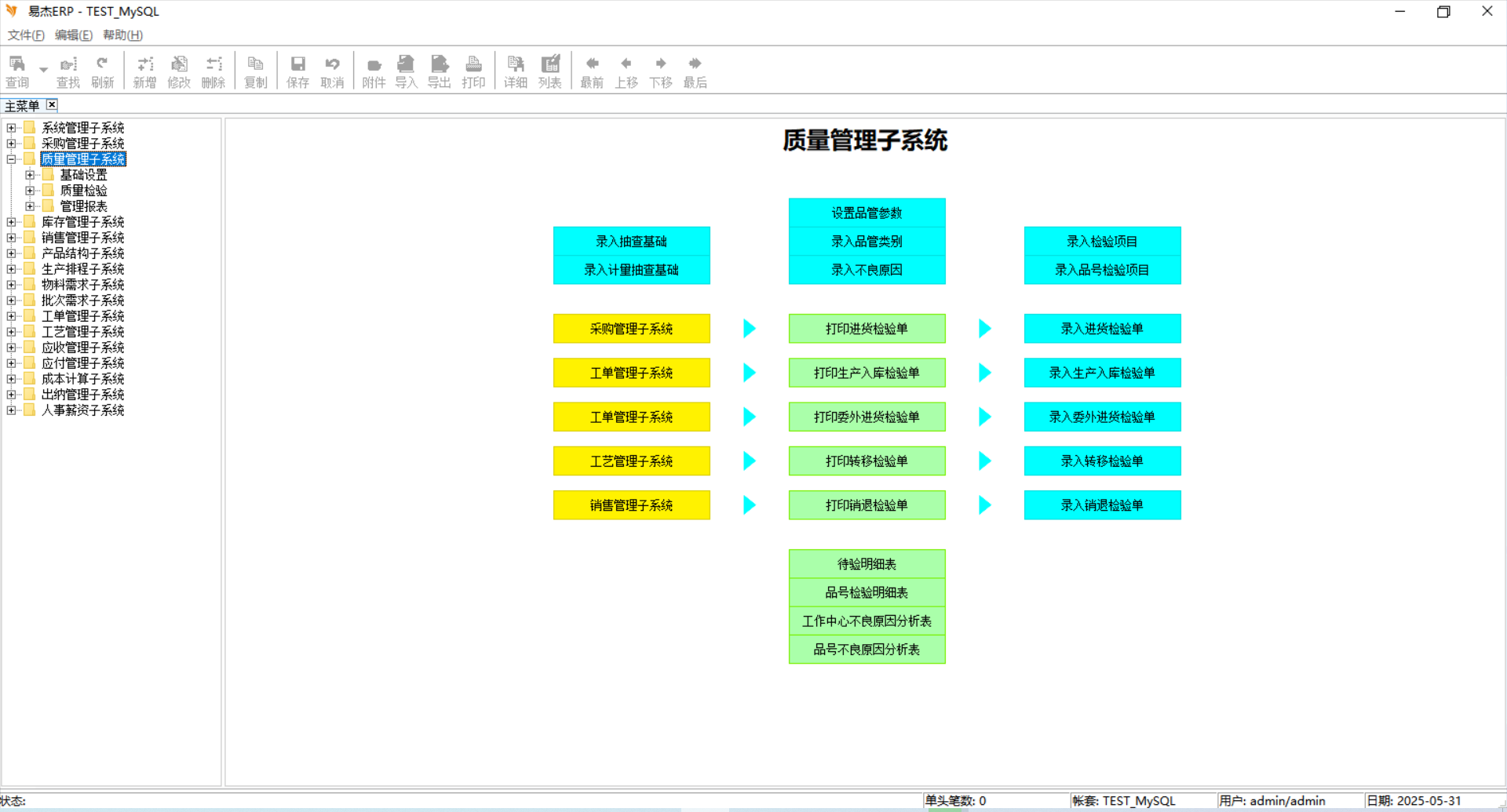Close the 主菜单 panel tab
The width and height of the screenshot is (1507, 812).
(52, 105)
